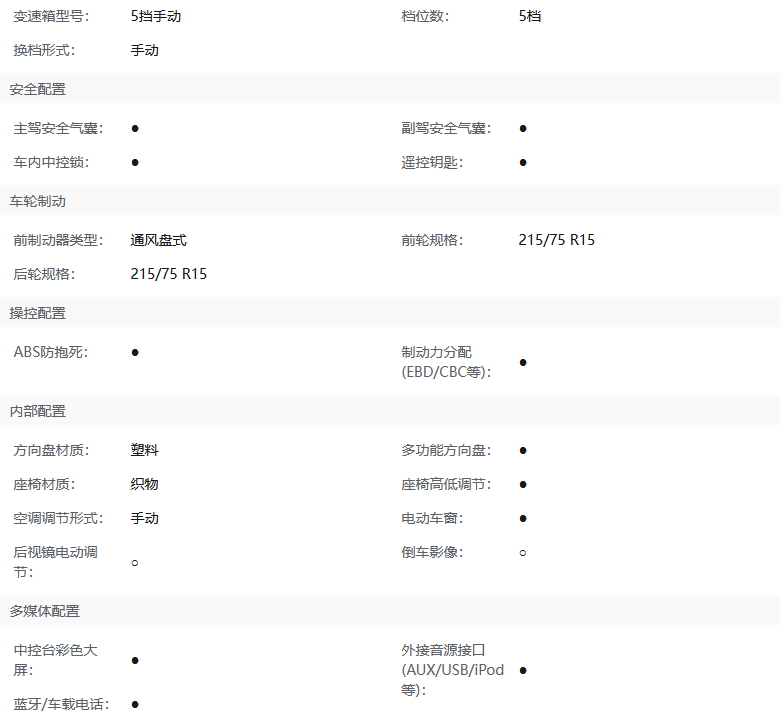This screenshot has height=719, width=784.
Task: Select the dot indicator for 遥控钥匙
Action: tap(523, 162)
